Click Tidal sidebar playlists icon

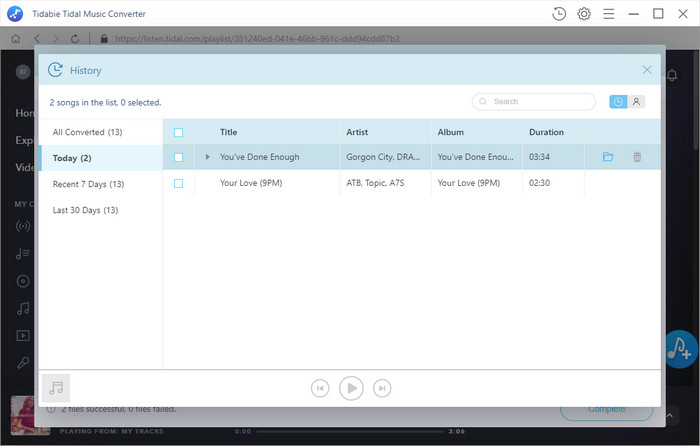pos(23,254)
